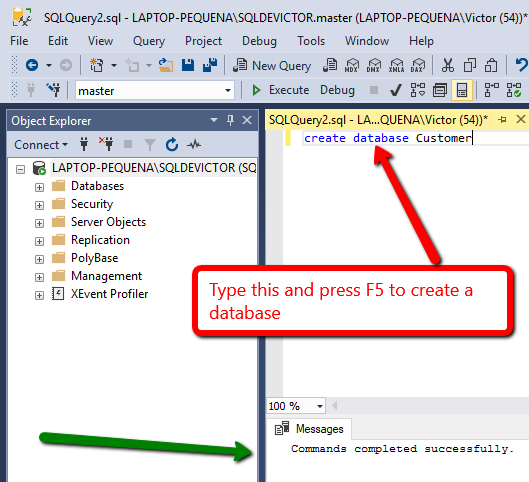This screenshot has width=529, height=482.
Task: Expand the XEvent Profiler node
Action: click(x=39, y=295)
